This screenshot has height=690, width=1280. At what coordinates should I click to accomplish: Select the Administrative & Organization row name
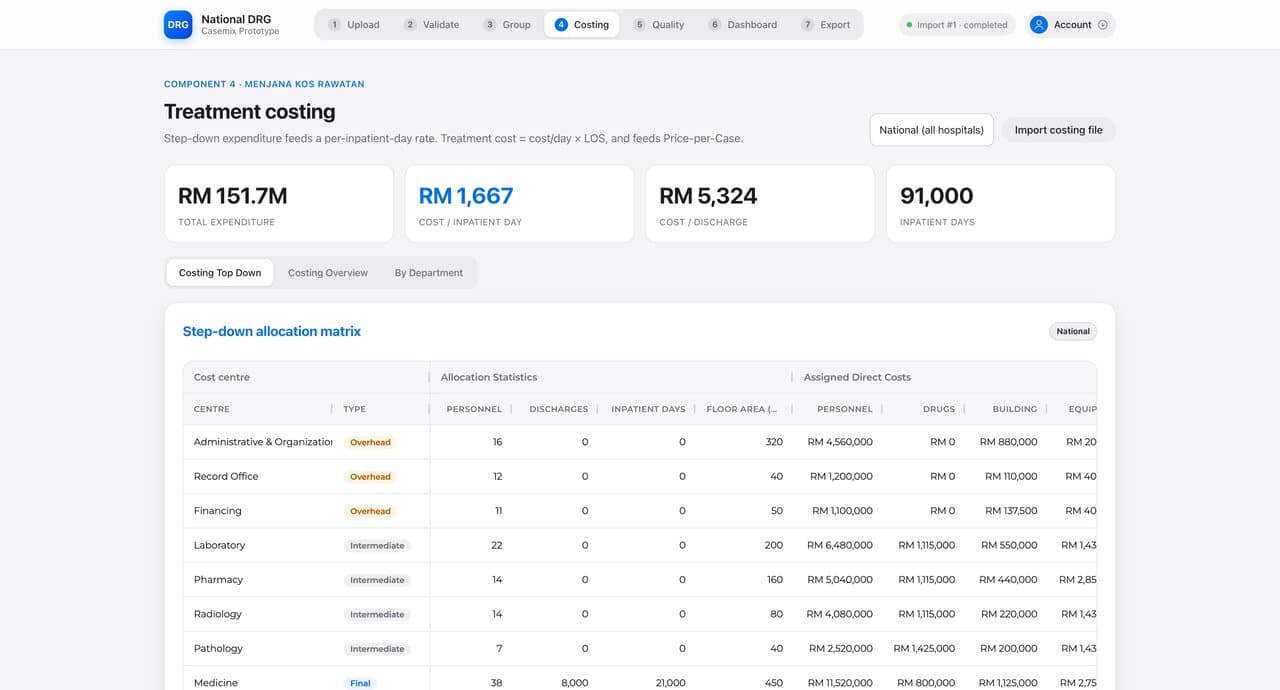pos(263,442)
